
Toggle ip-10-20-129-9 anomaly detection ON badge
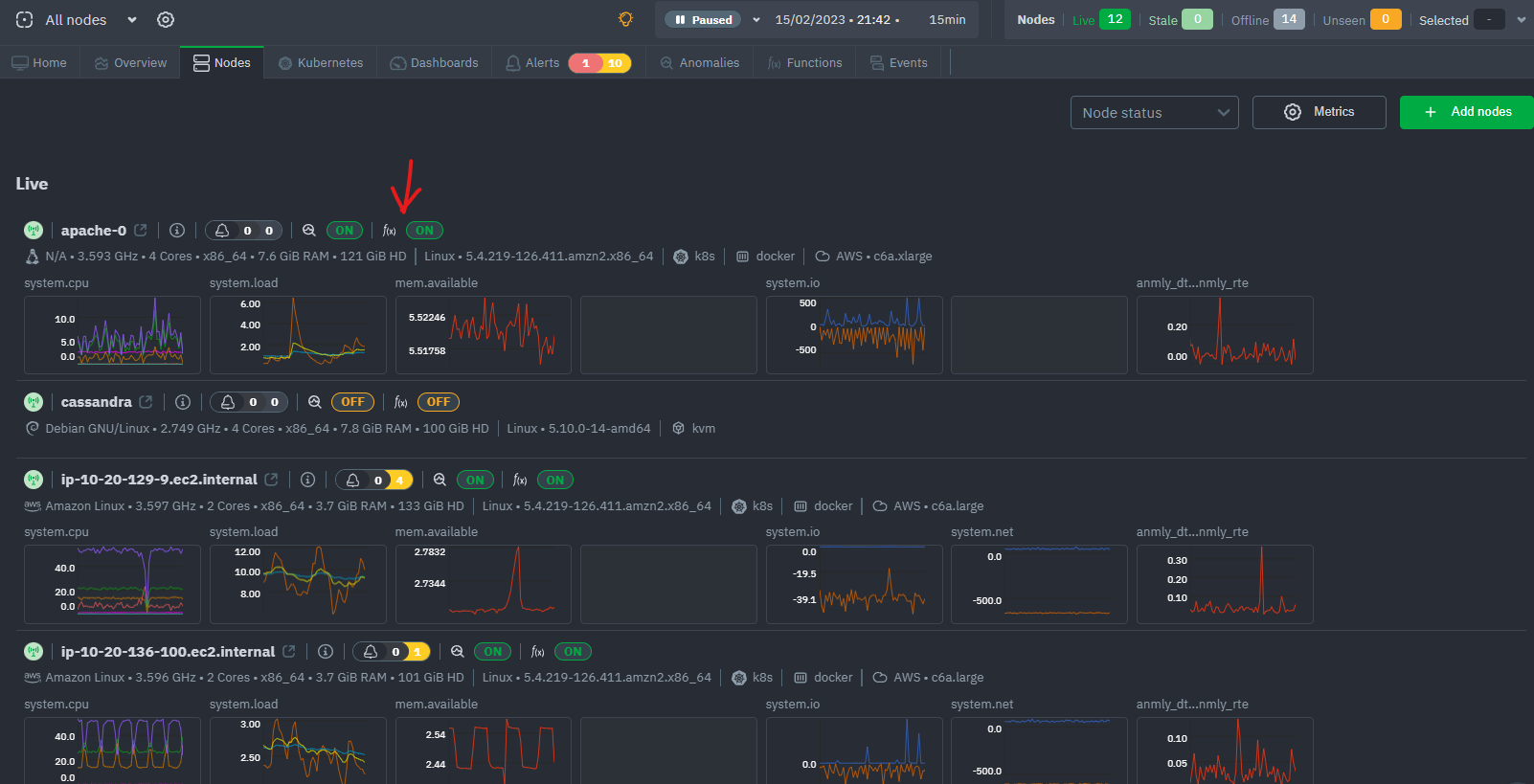475,481
